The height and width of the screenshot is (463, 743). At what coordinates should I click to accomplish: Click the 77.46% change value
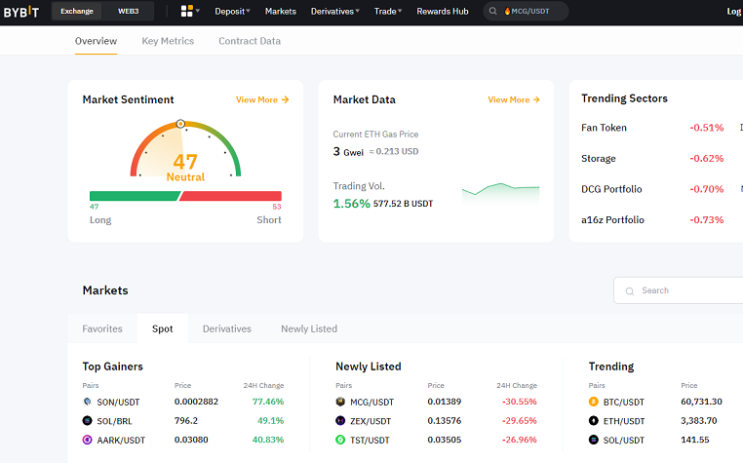(268, 402)
